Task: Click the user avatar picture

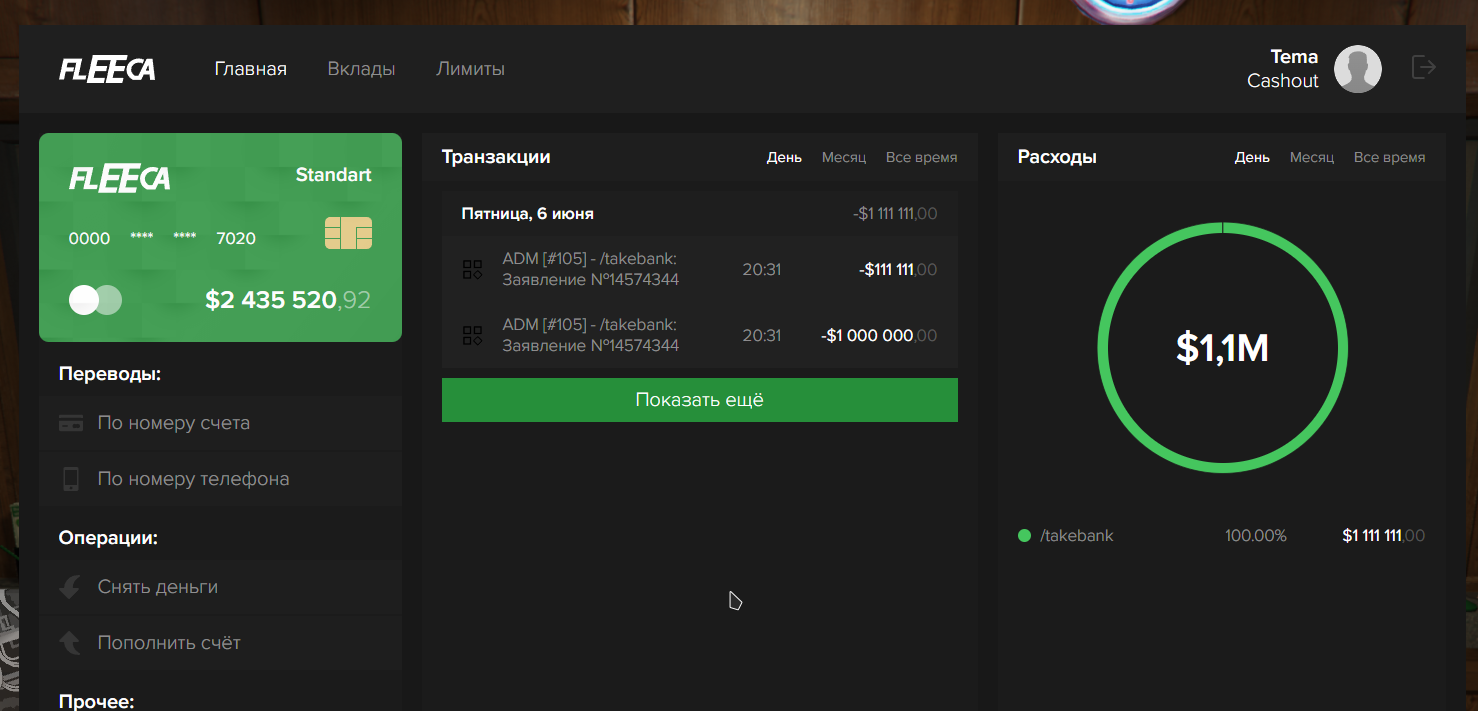Action: [1358, 69]
